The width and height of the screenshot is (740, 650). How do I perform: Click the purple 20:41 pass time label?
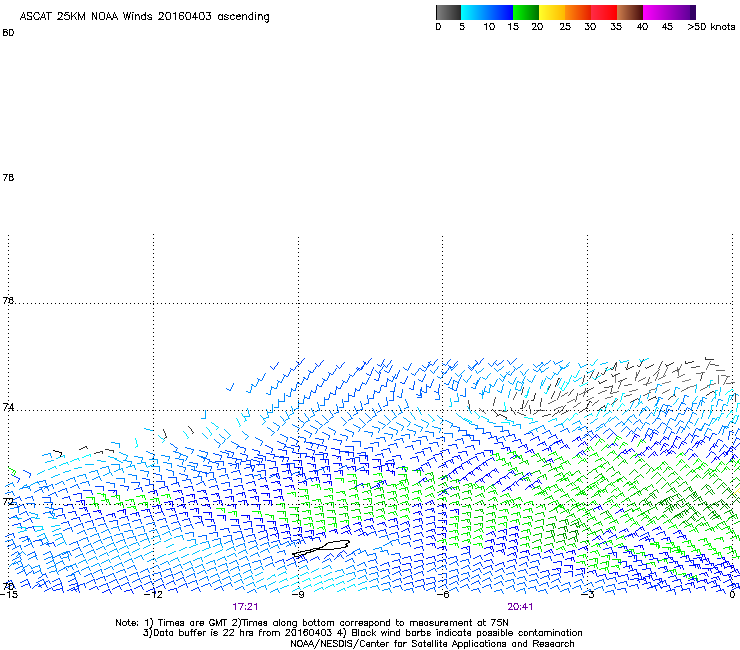coord(520,607)
